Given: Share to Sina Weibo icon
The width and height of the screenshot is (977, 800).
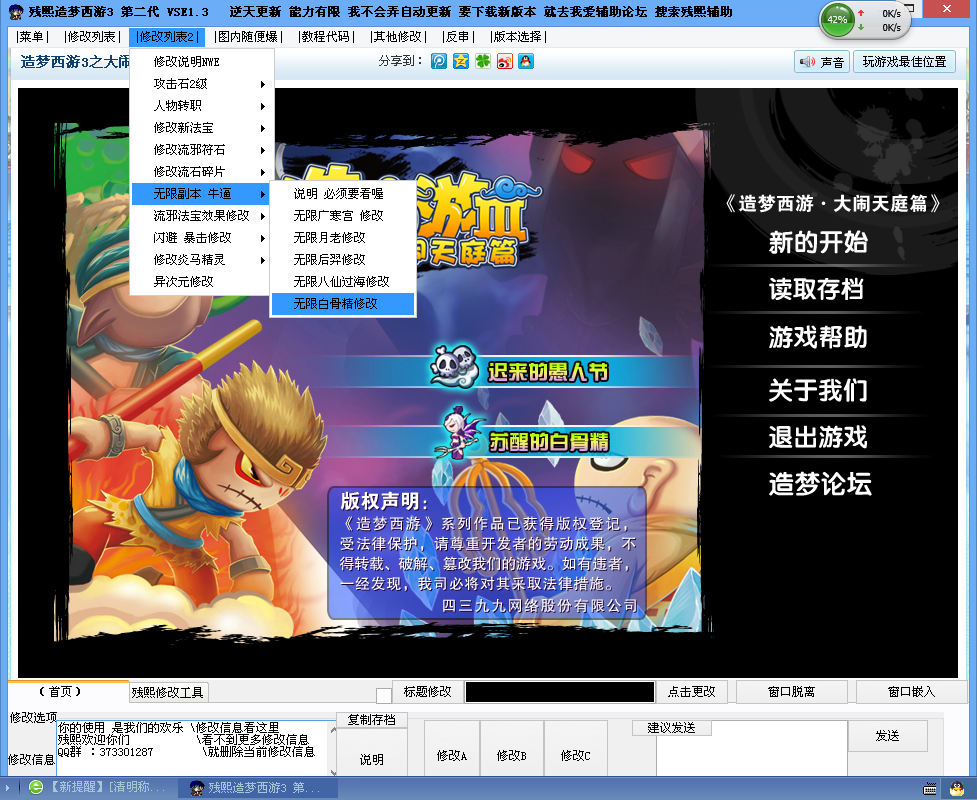Looking at the screenshot, I should pos(505,61).
